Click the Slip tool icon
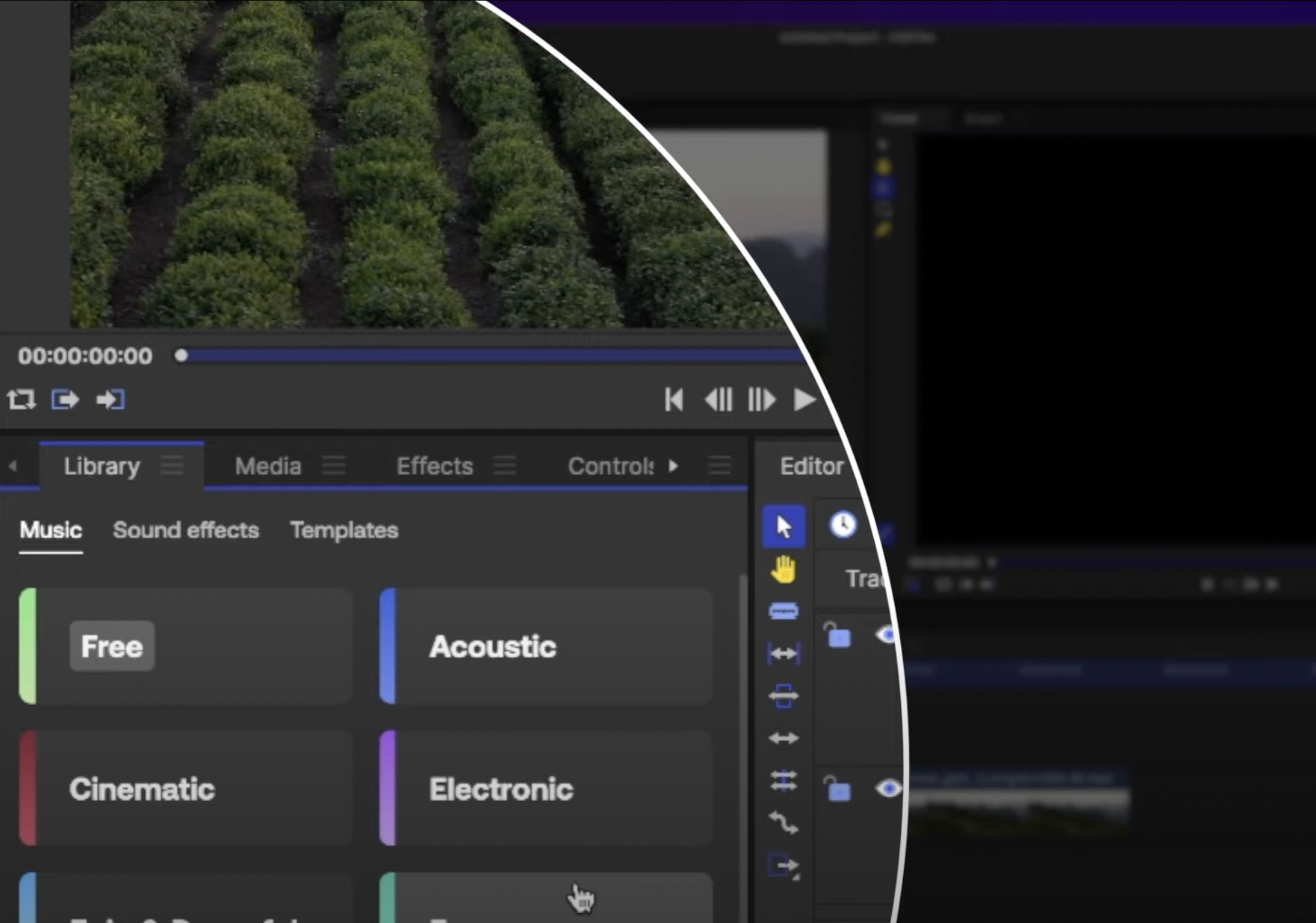Viewport: 1316px width, 923px height. 784,653
